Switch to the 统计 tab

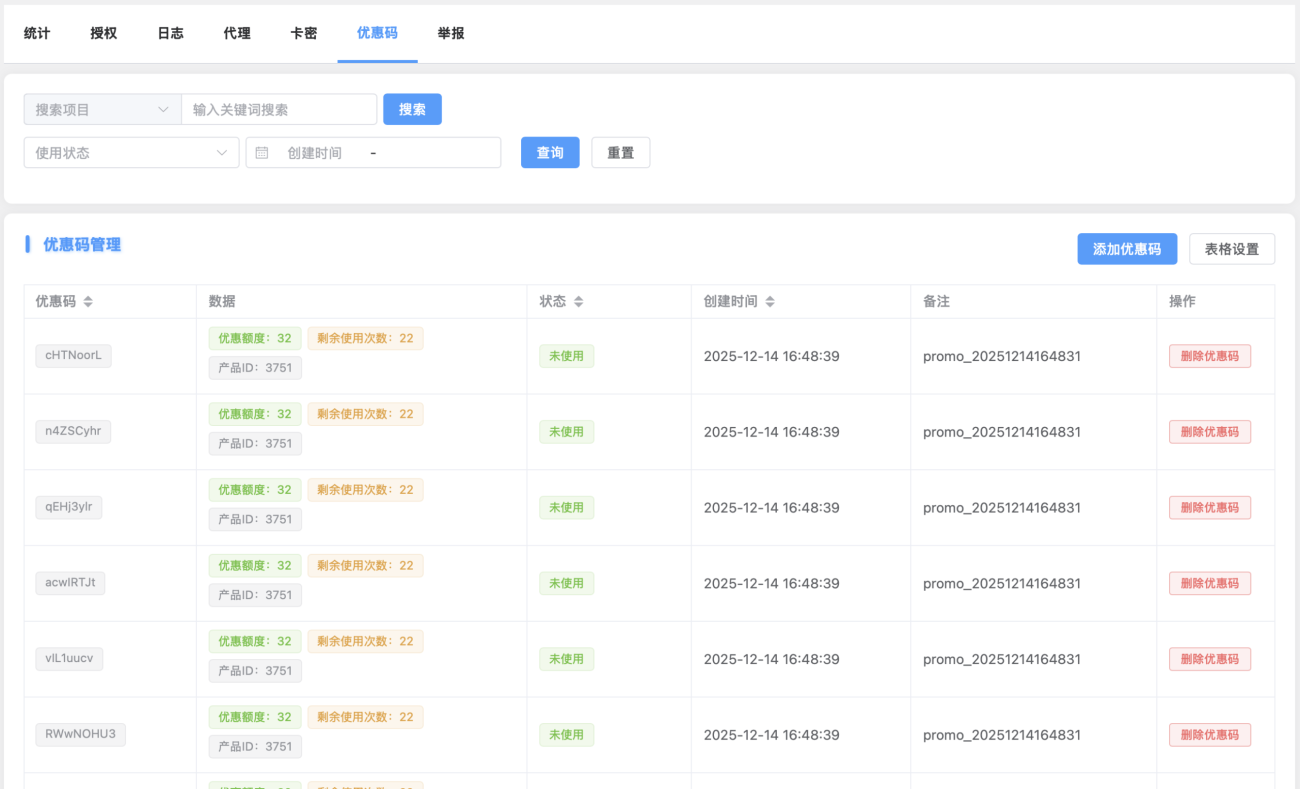37,33
